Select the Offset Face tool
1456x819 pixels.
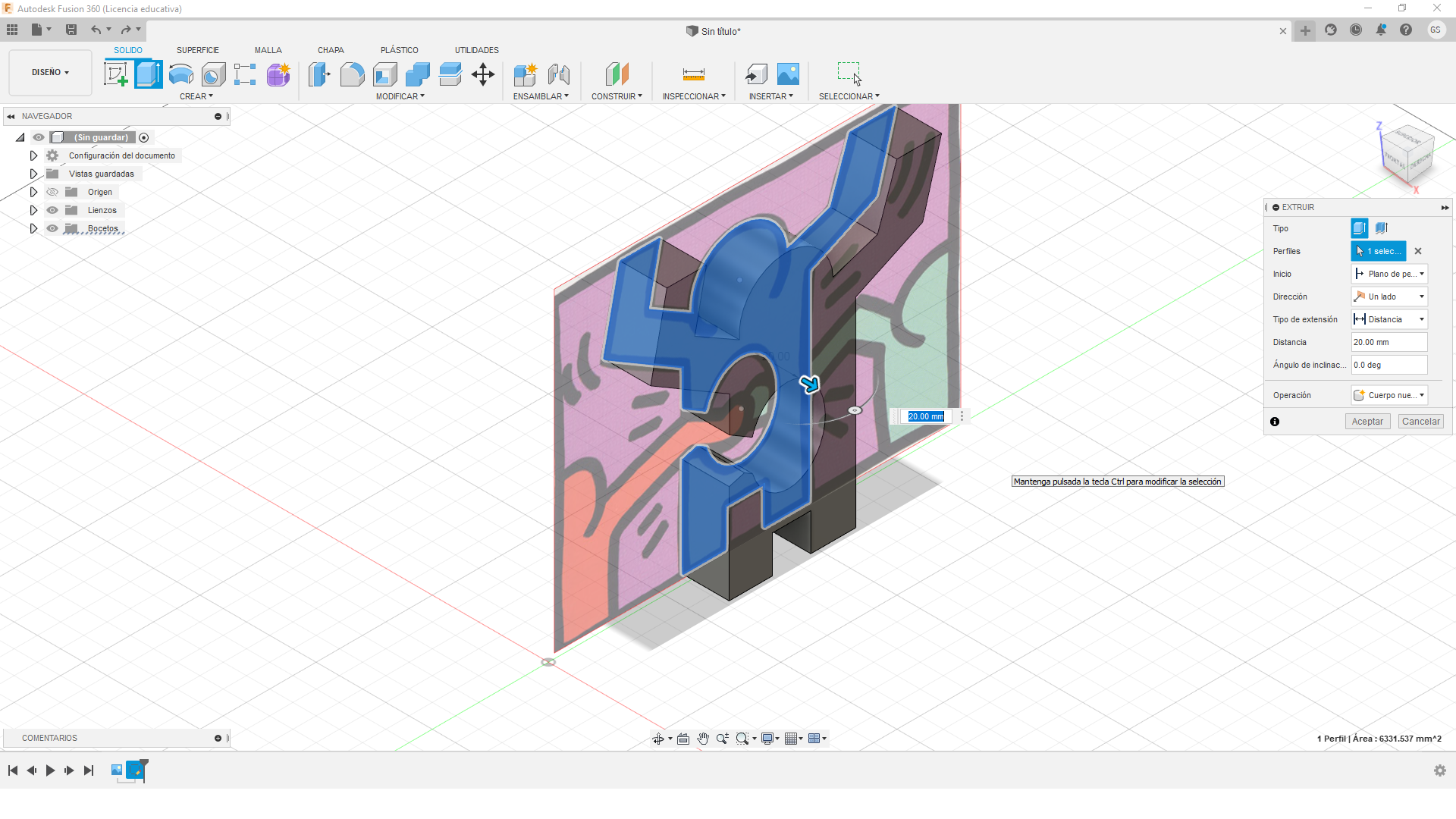(x=450, y=74)
